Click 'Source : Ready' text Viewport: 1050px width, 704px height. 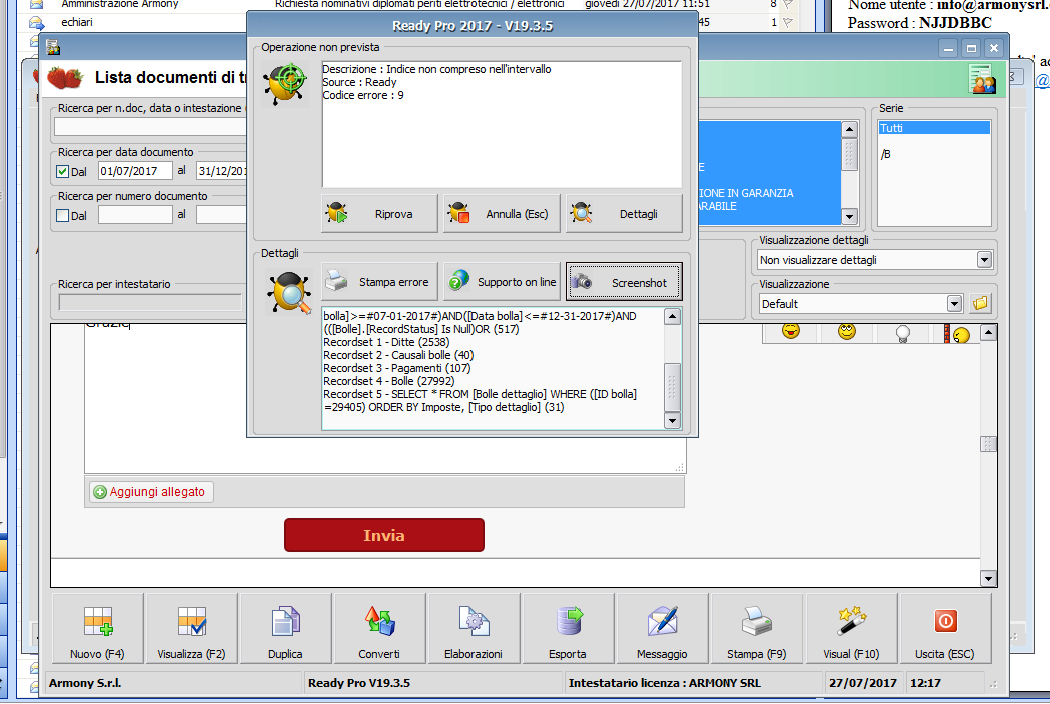[359, 82]
